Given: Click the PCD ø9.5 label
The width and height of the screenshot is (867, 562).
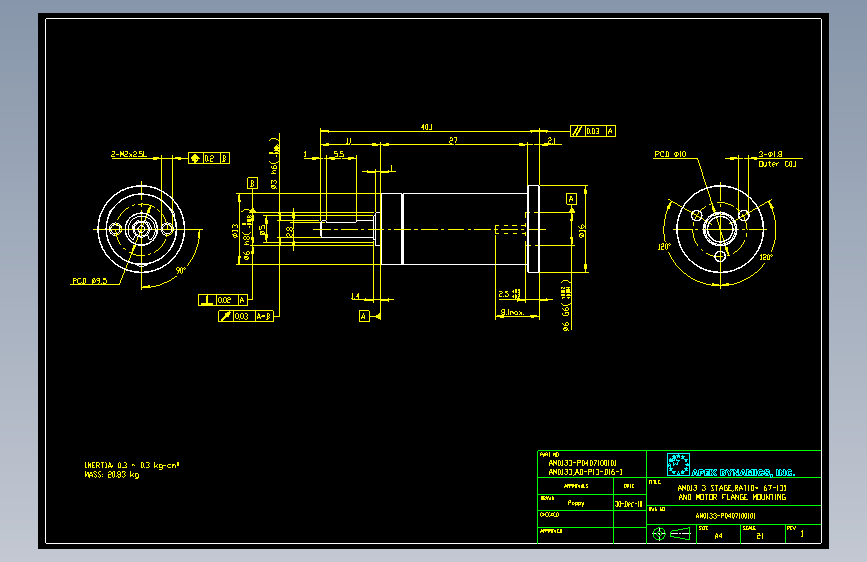Looking at the screenshot, I should [90, 281].
